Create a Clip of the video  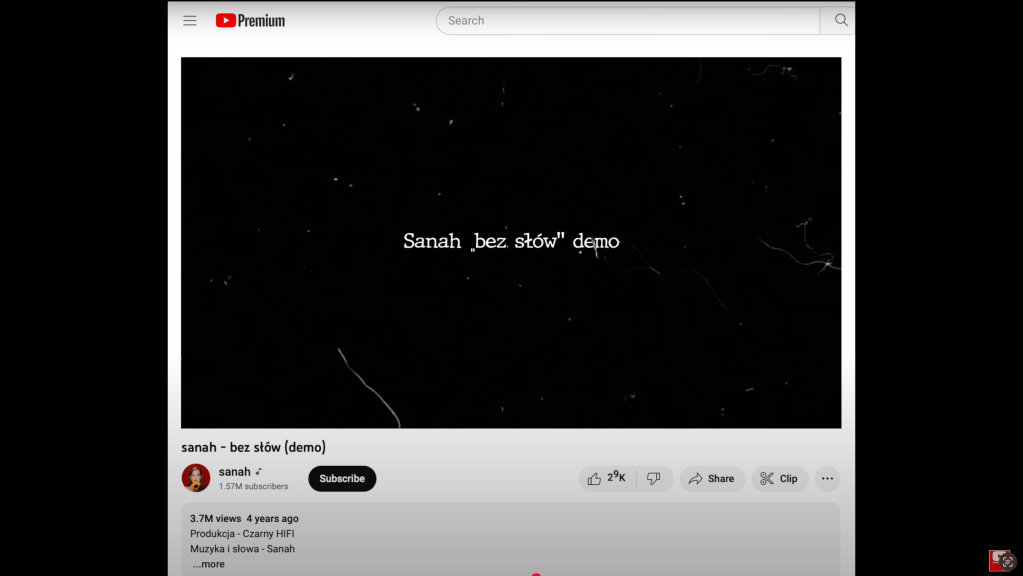779,479
